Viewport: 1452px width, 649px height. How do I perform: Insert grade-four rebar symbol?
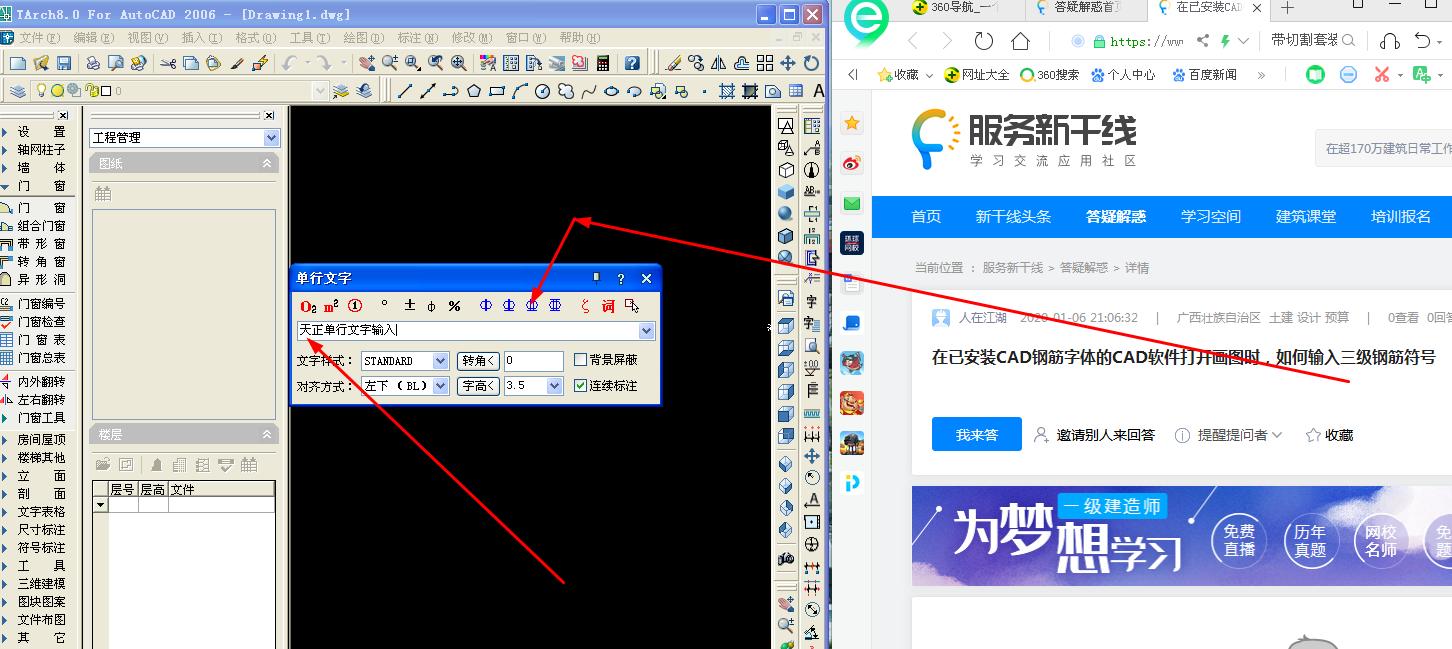click(x=555, y=305)
